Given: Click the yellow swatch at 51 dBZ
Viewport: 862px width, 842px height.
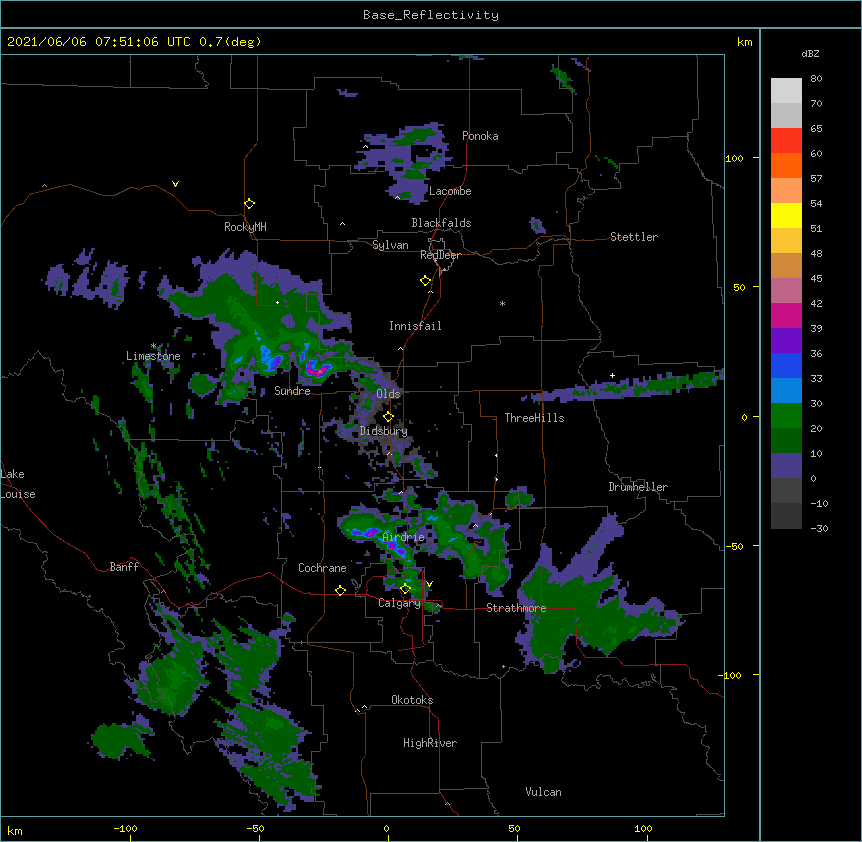Looking at the screenshot, I should coord(786,215).
